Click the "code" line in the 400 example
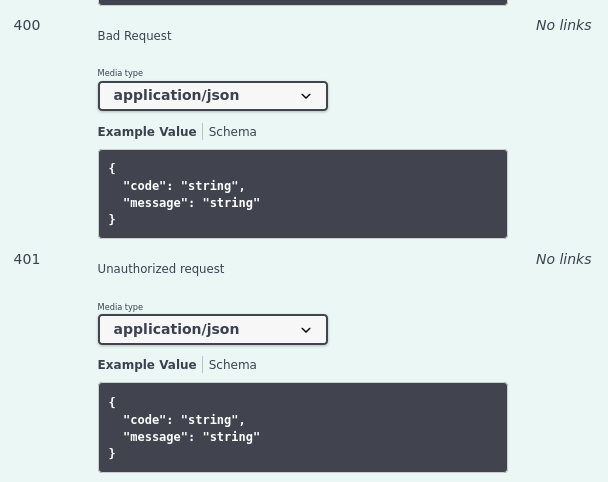The height and width of the screenshot is (482, 608). coord(183,186)
